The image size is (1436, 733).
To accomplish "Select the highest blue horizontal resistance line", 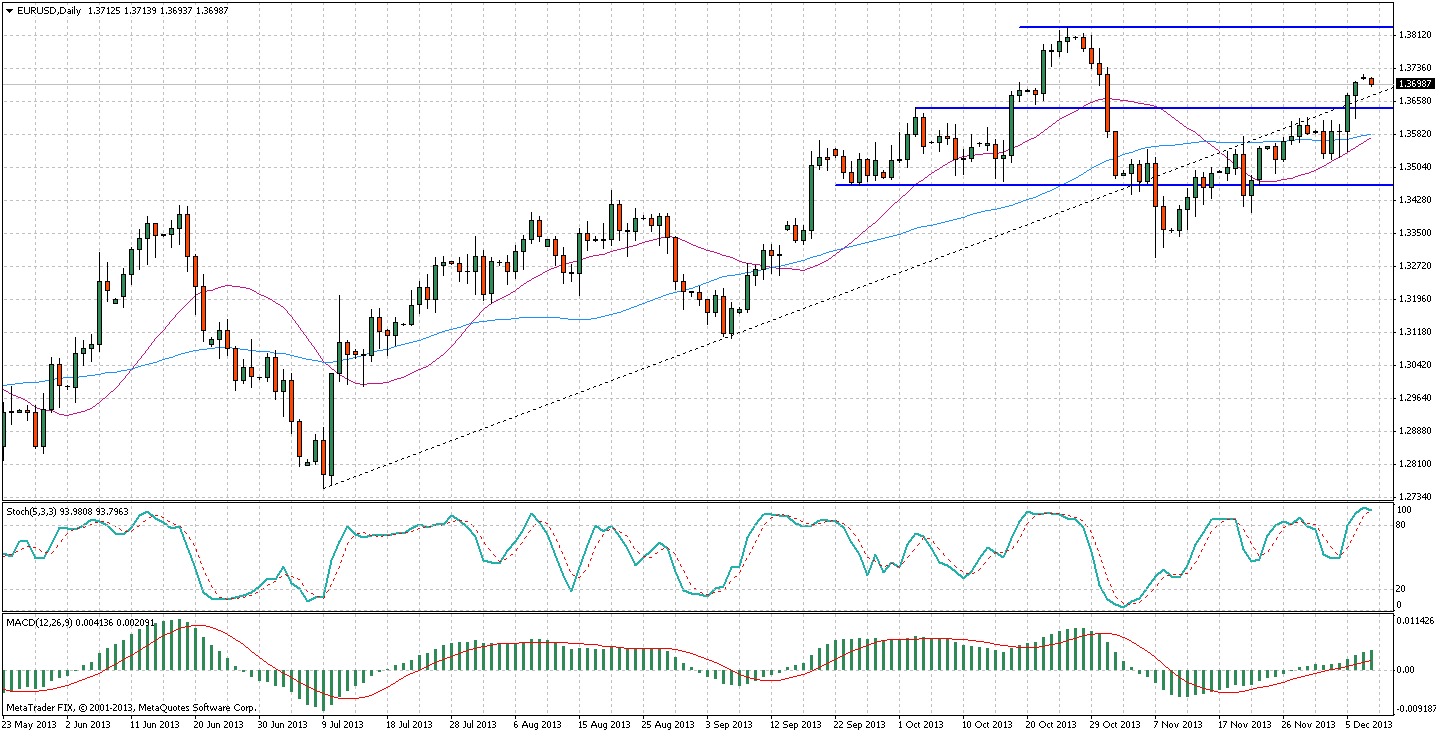I will [1200, 27].
